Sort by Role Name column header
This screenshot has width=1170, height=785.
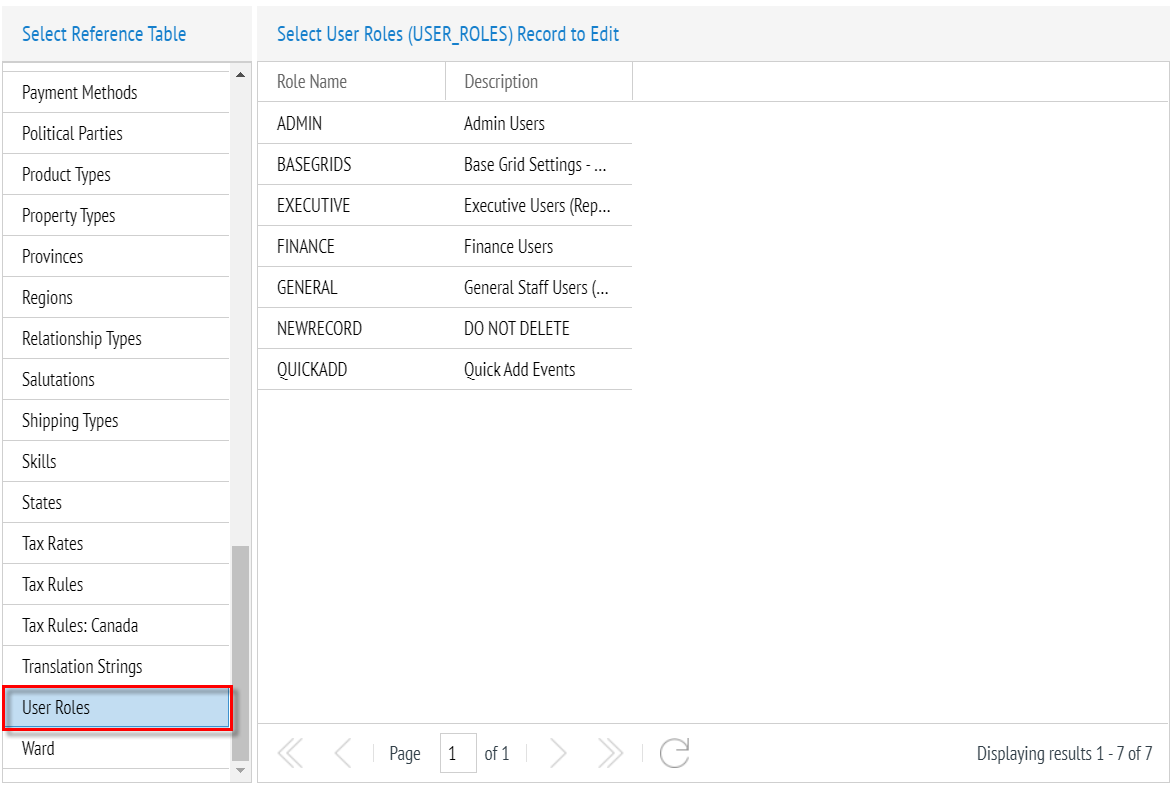pyautogui.click(x=350, y=82)
